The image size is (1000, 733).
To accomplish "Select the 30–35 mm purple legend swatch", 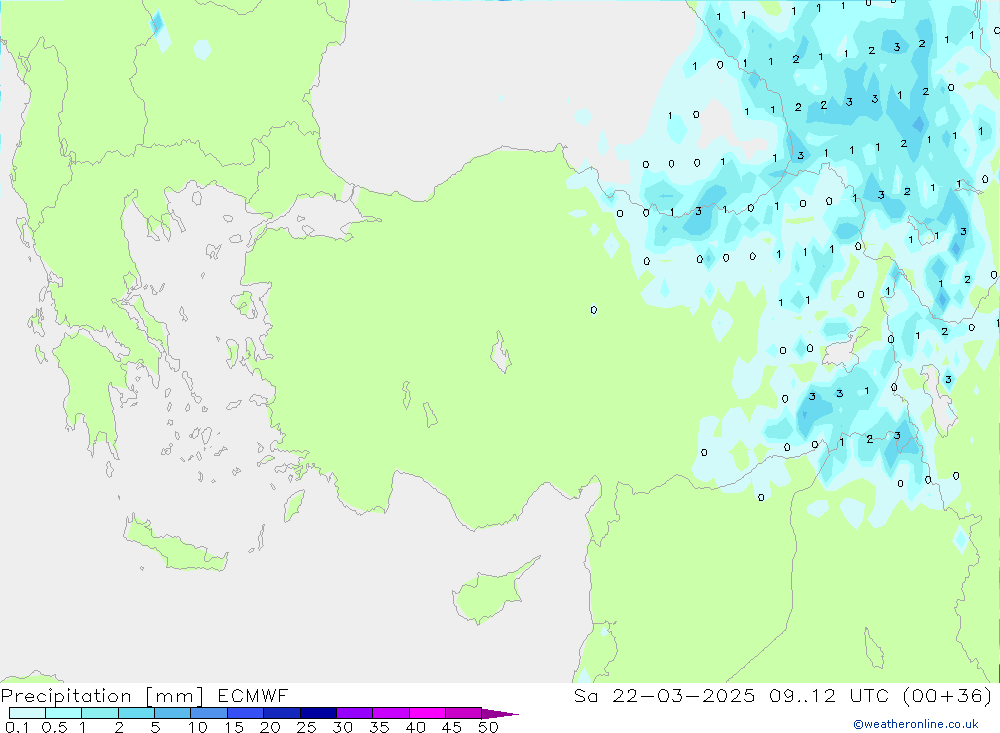I will click(x=355, y=713).
